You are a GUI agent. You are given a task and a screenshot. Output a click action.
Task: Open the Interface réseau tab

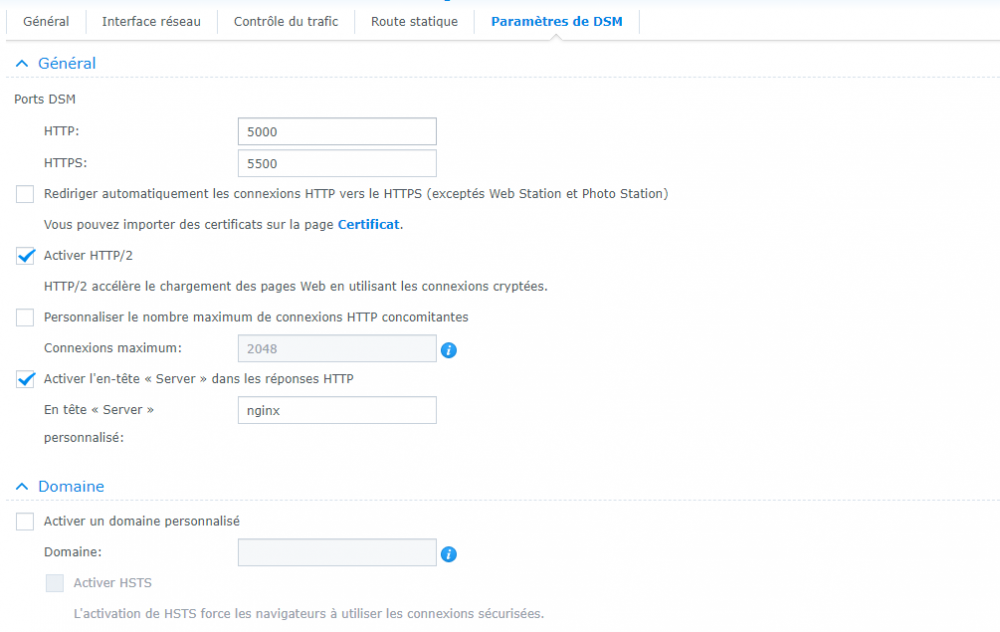coord(151,21)
